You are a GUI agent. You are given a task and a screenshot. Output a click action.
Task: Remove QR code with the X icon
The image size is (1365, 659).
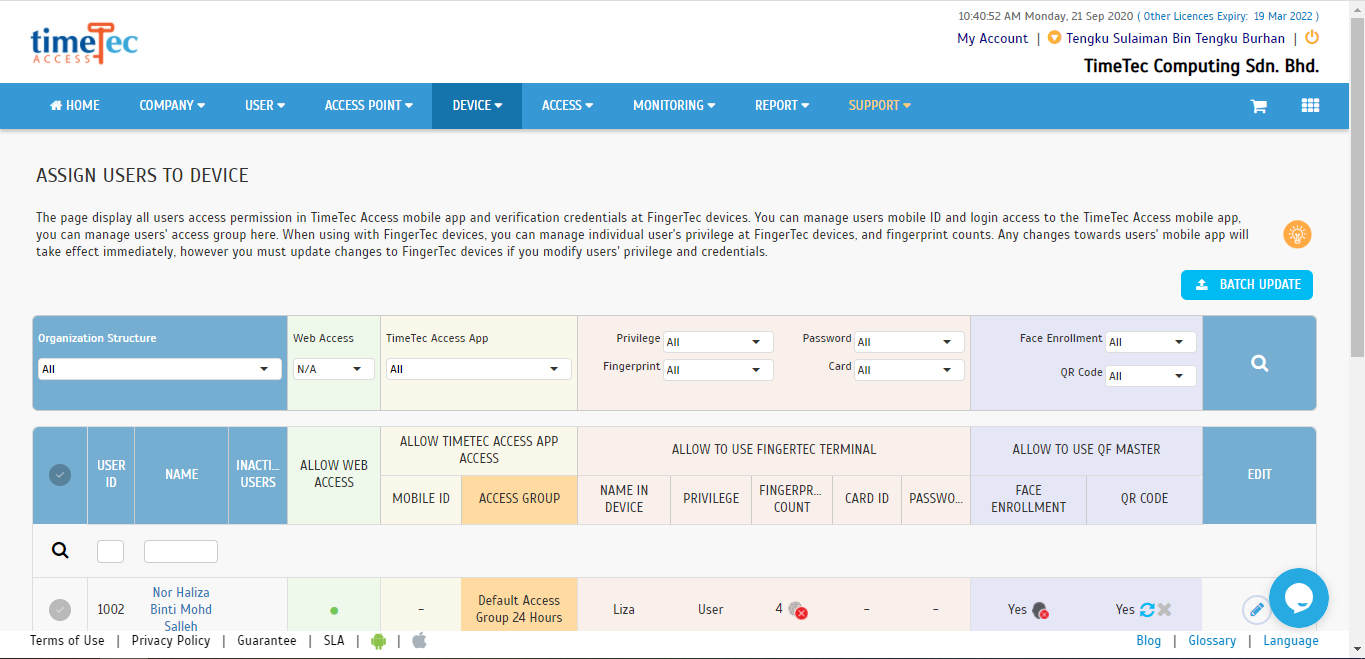(1164, 609)
